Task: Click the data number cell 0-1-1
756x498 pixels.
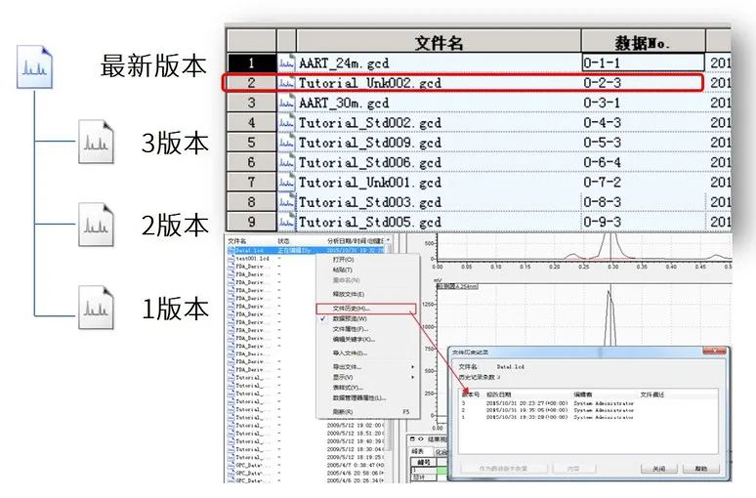Action: coord(643,63)
